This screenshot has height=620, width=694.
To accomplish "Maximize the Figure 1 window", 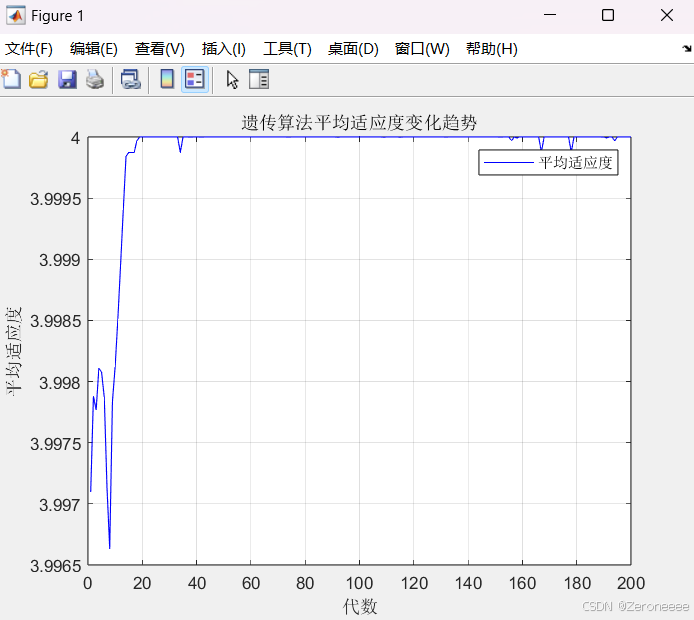I will point(608,15).
